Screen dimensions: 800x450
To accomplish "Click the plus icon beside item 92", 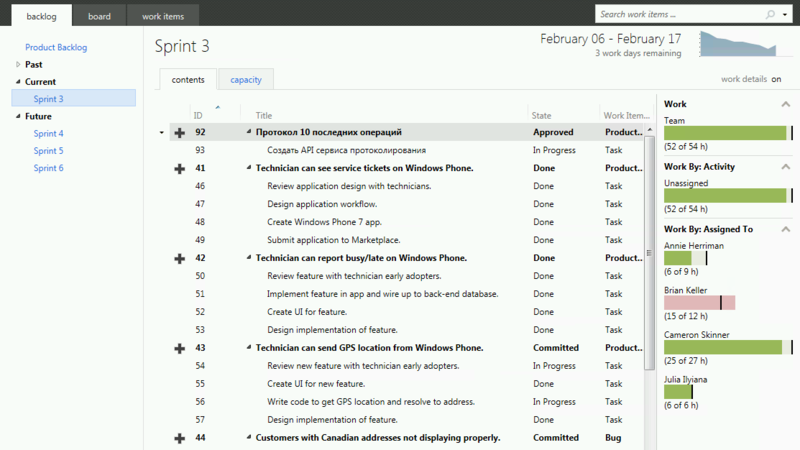I will [x=180, y=133].
